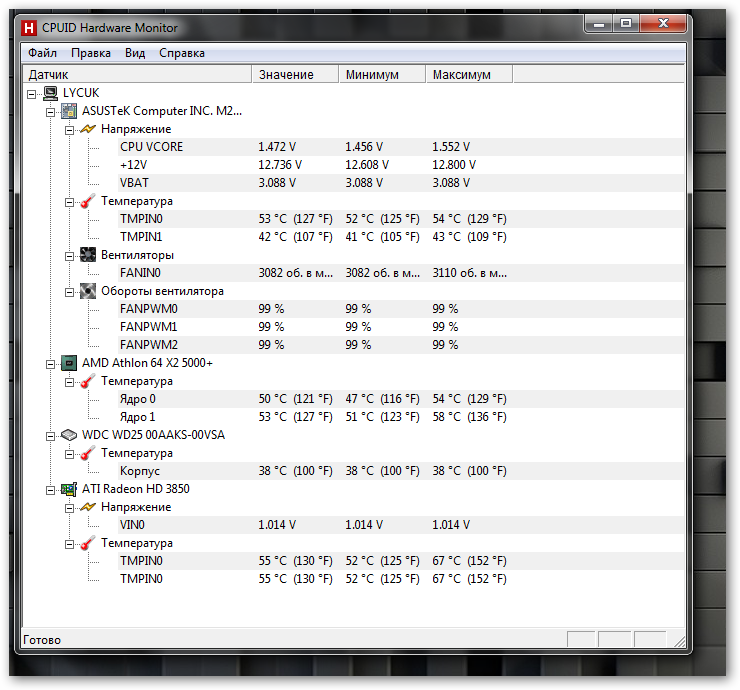Click the Максимум column header
The width and height of the screenshot is (740, 690).
coord(461,75)
